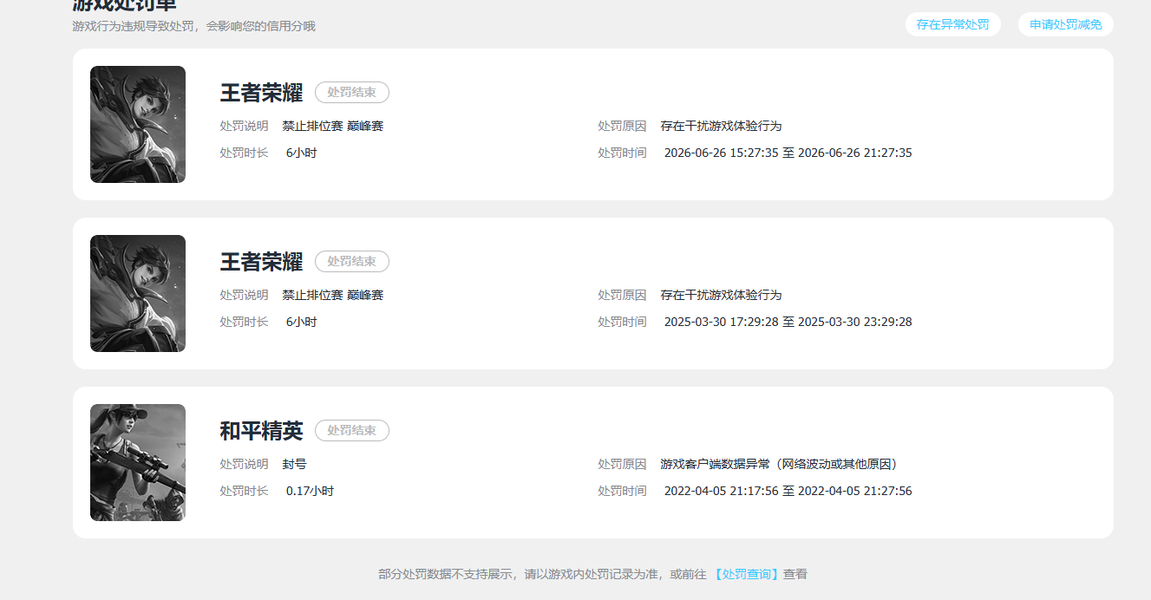This screenshot has width=1151, height=600.
Task: Click the 王者荣耀 title in the 2026-06-26 record
Action: pyautogui.click(x=261, y=93)
